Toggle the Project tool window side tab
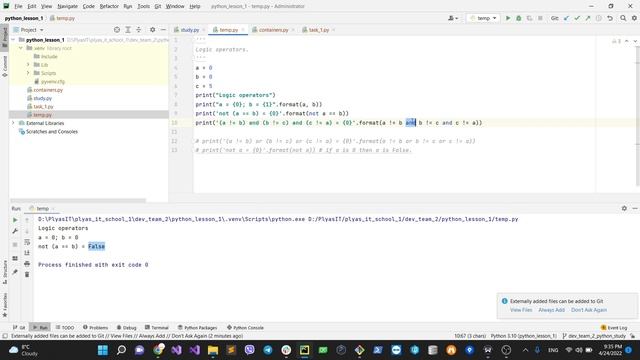Image resolution: width=640 pixels, height=360 pixels. pyautogui.click(x=4, y=37)
